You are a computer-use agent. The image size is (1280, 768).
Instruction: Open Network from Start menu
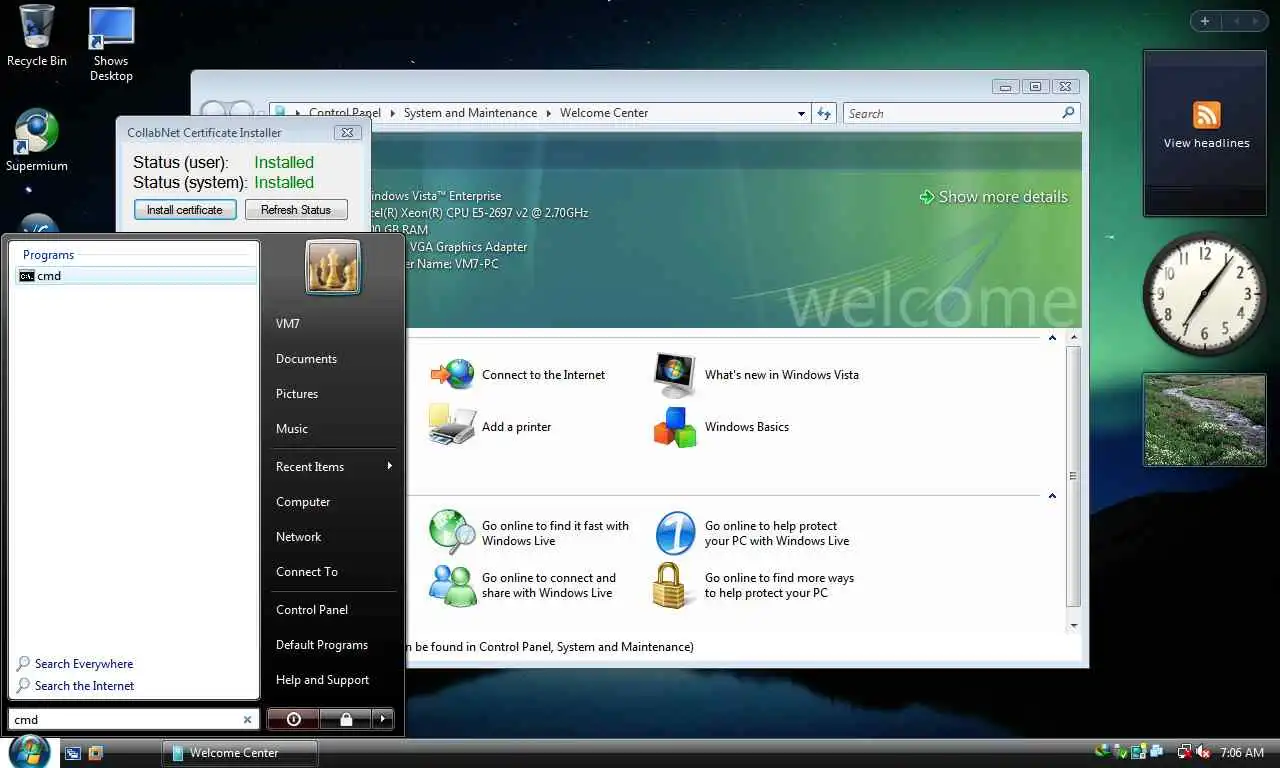(x=299, y=537)
